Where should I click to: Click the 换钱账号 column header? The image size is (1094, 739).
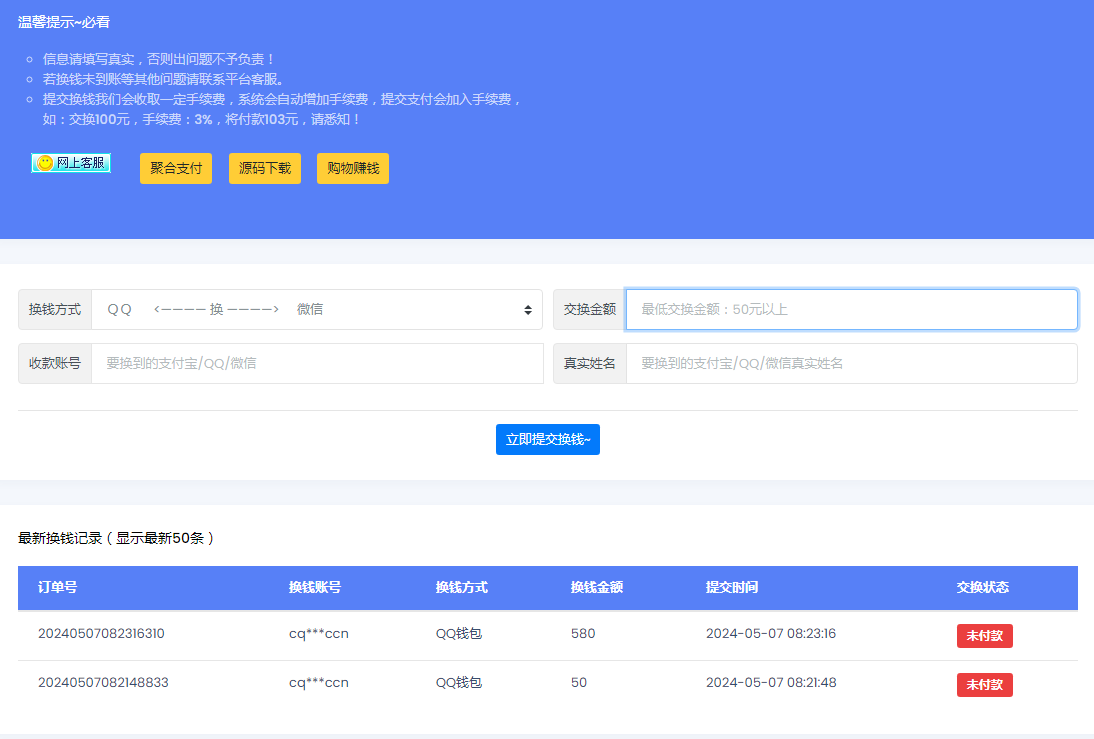pos(315,588)
